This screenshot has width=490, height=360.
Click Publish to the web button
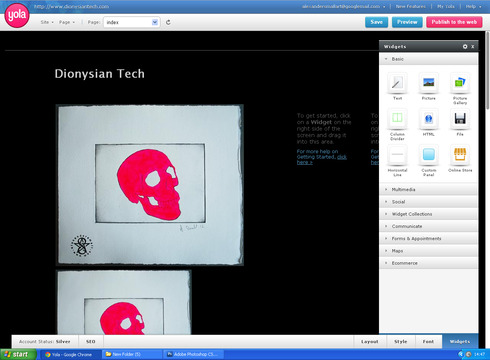(454, 22)
